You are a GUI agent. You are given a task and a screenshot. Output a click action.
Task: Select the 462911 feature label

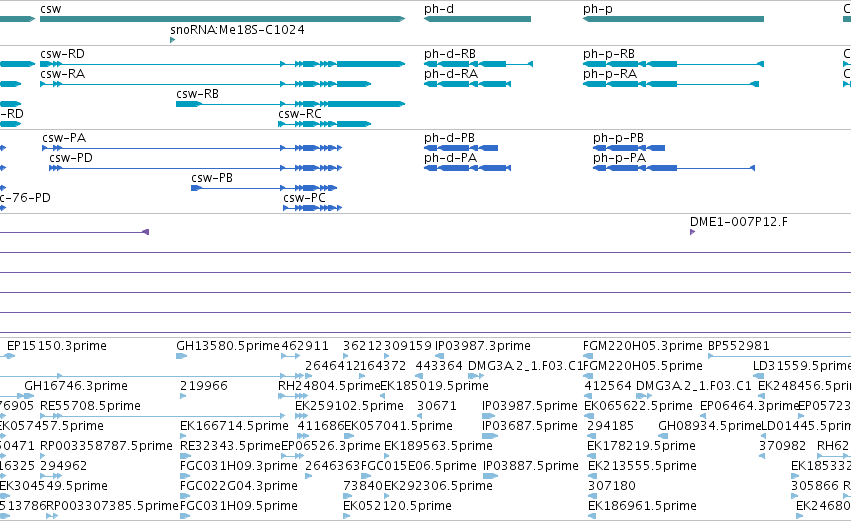pos(305,346)
